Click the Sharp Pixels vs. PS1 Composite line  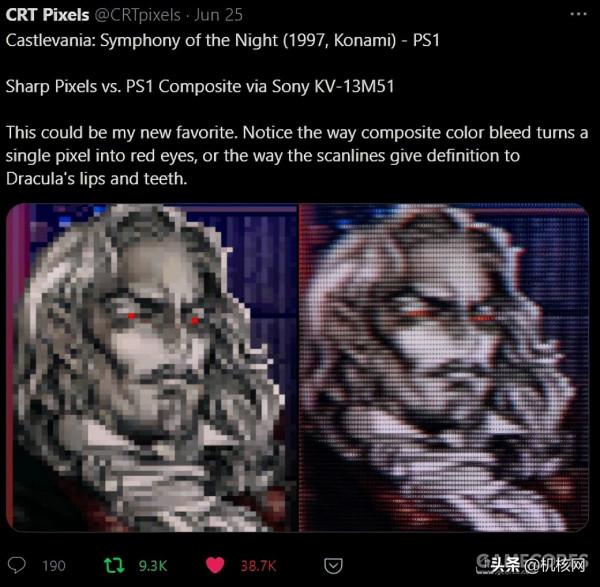click(200, 86)
